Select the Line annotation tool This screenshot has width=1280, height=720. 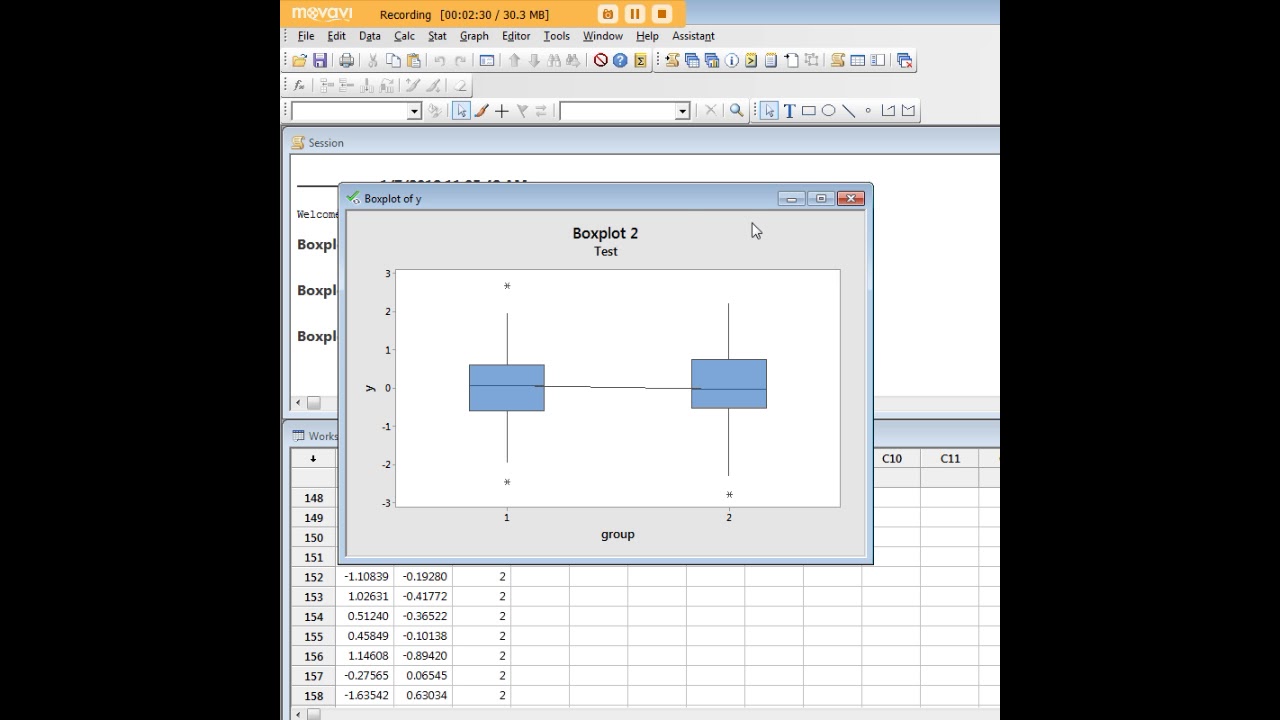(x=848, y=111)
